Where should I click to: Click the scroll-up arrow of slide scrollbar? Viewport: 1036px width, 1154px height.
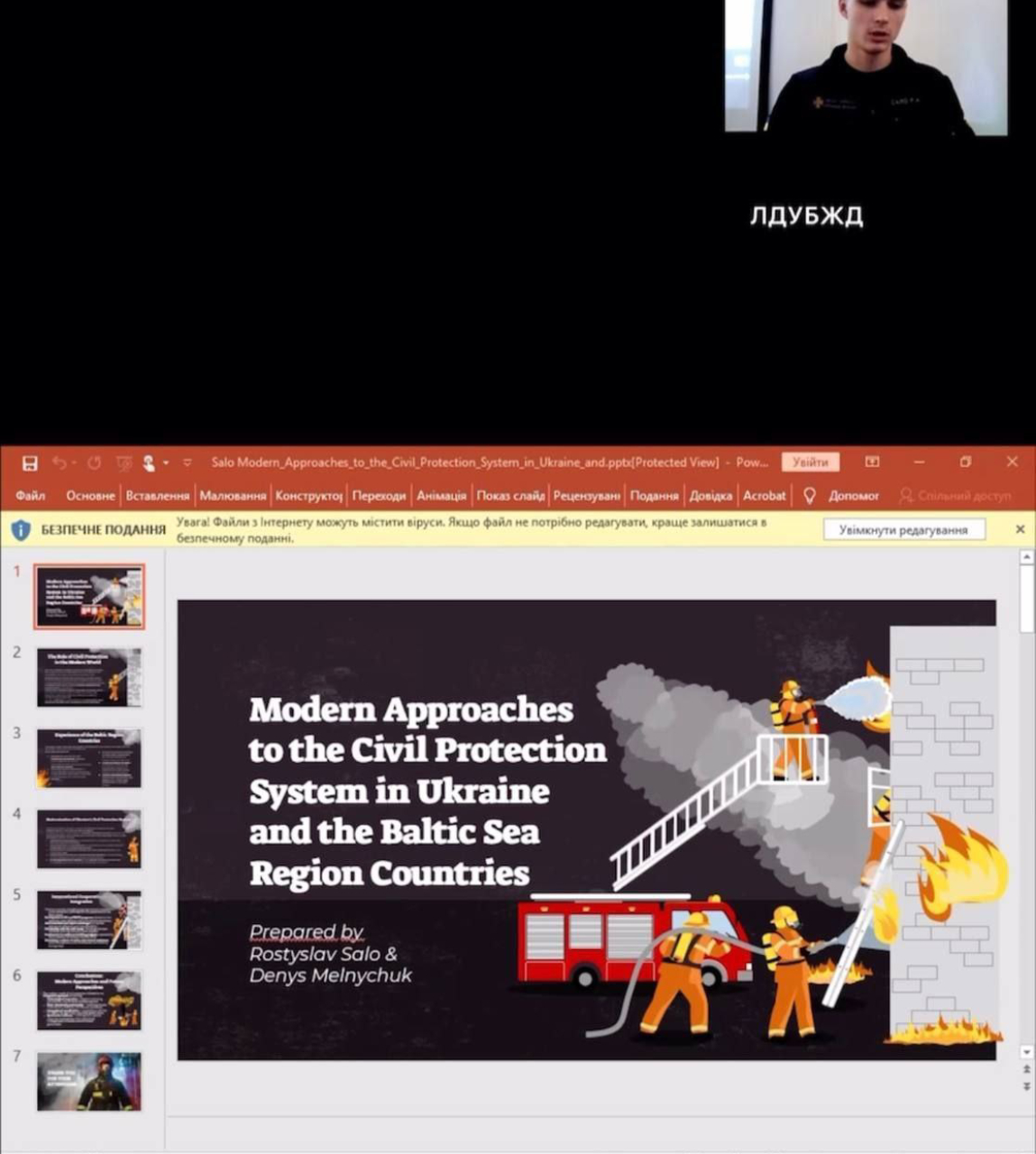[1026, 558]
